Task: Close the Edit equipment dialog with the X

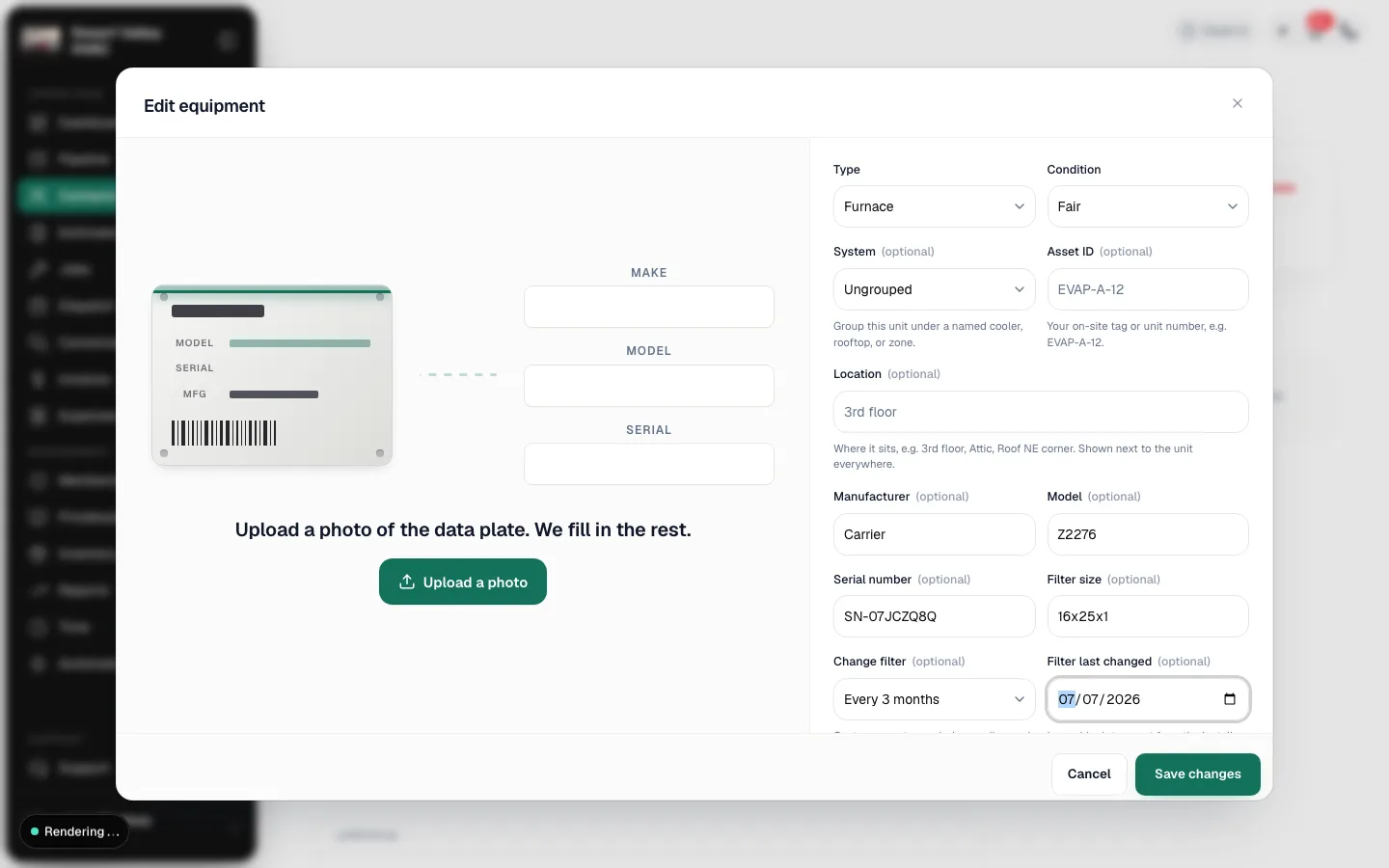Action: click(1238, 103)
